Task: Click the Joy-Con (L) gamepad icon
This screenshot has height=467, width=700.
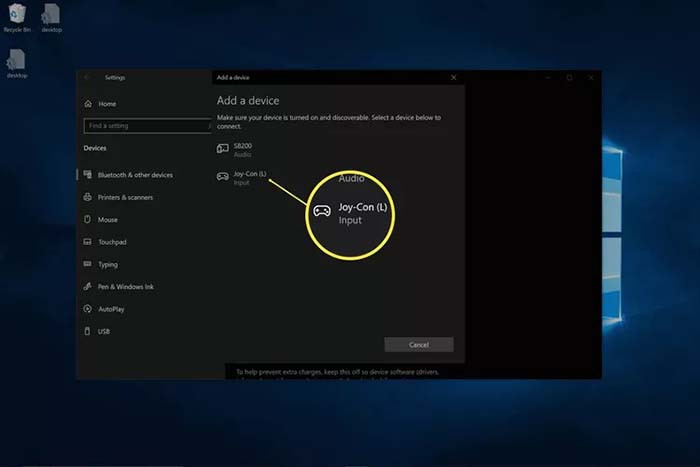Action: pos(223,176)
